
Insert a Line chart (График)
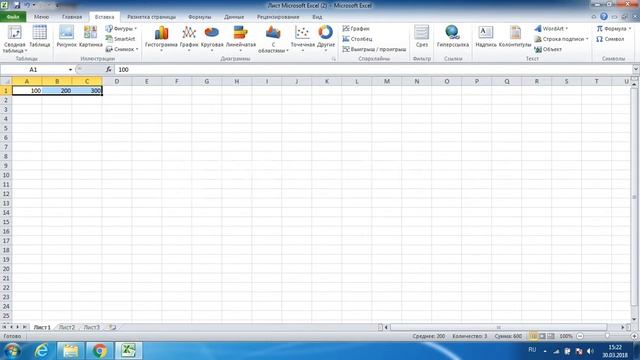point(189,39)
